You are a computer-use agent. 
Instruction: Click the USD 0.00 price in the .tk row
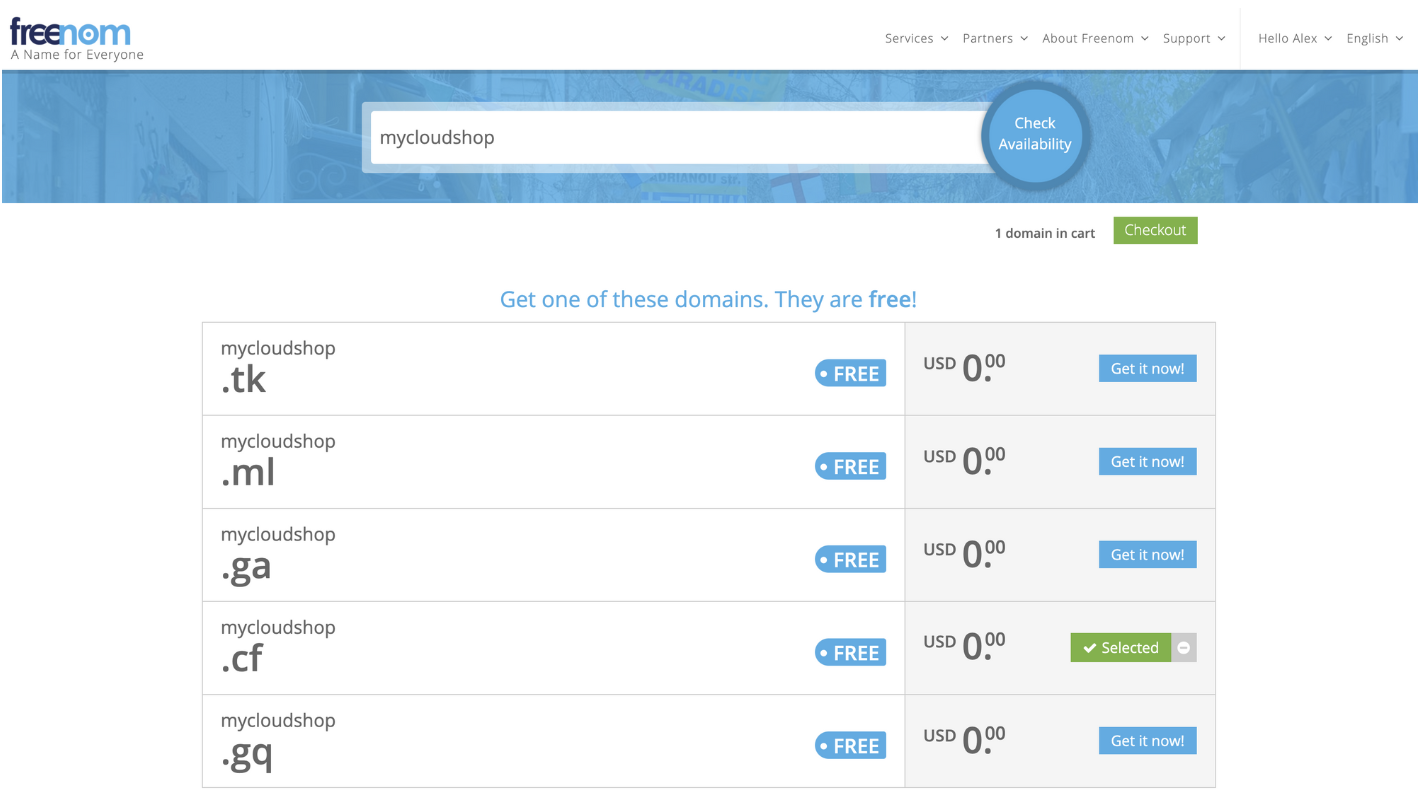point(964,368)
